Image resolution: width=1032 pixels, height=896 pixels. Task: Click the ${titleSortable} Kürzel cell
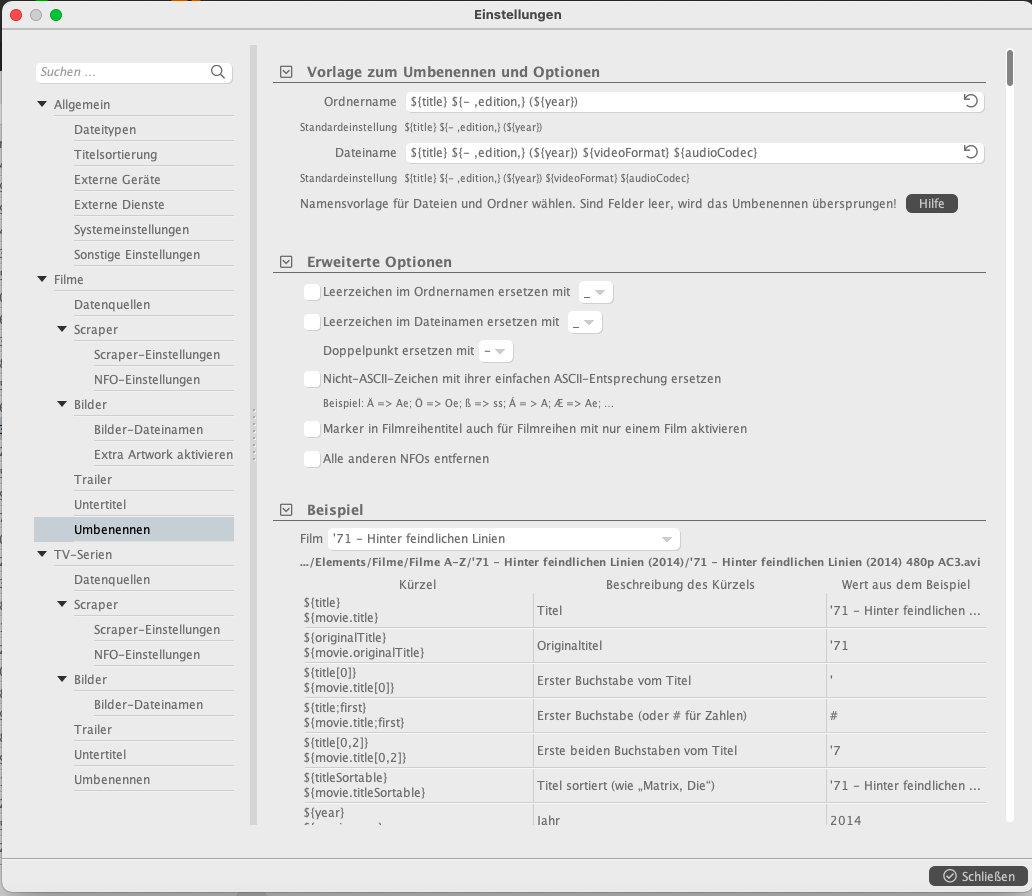[x=417, y=785]
